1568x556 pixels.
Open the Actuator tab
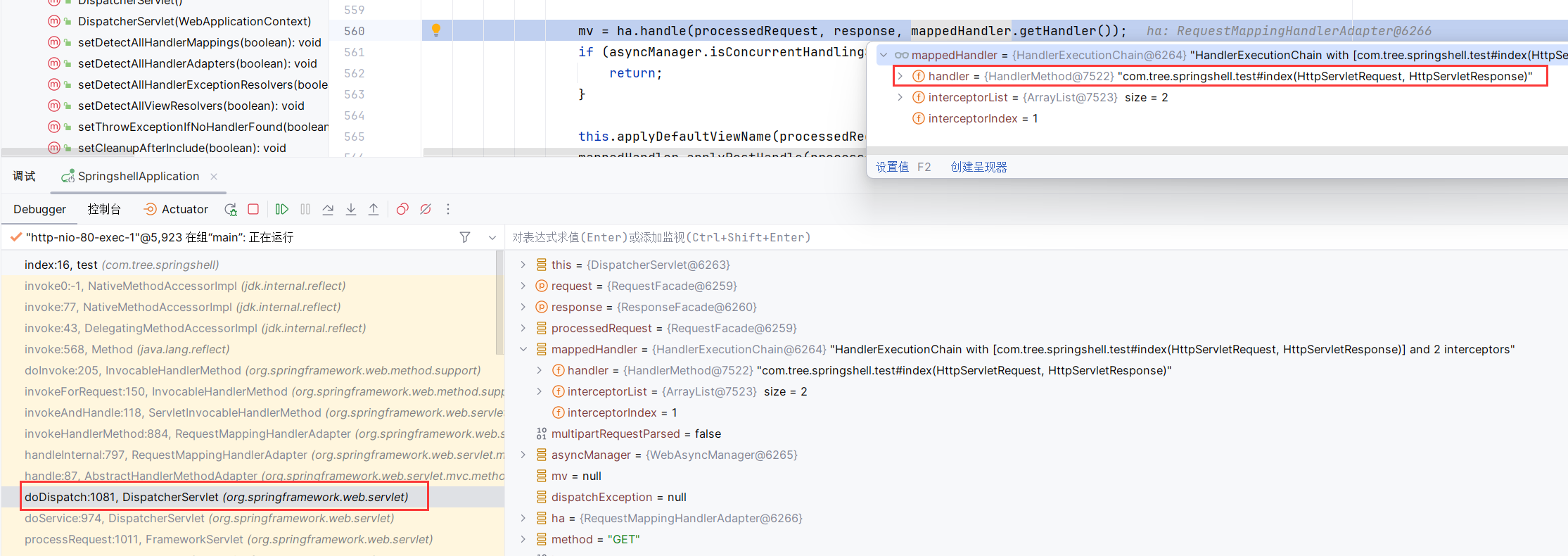(176, 209)
